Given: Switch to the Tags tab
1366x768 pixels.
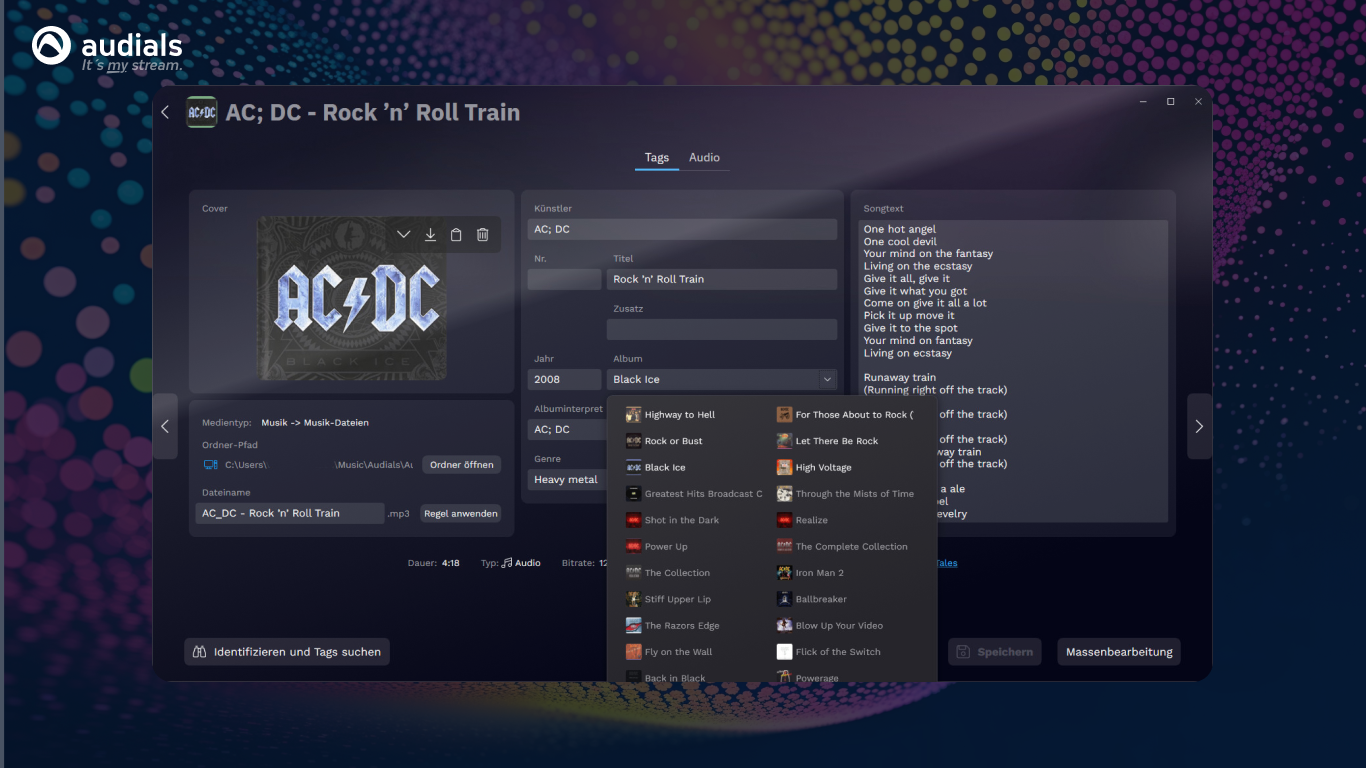Looking at the screenshot, I should point(657,158).
